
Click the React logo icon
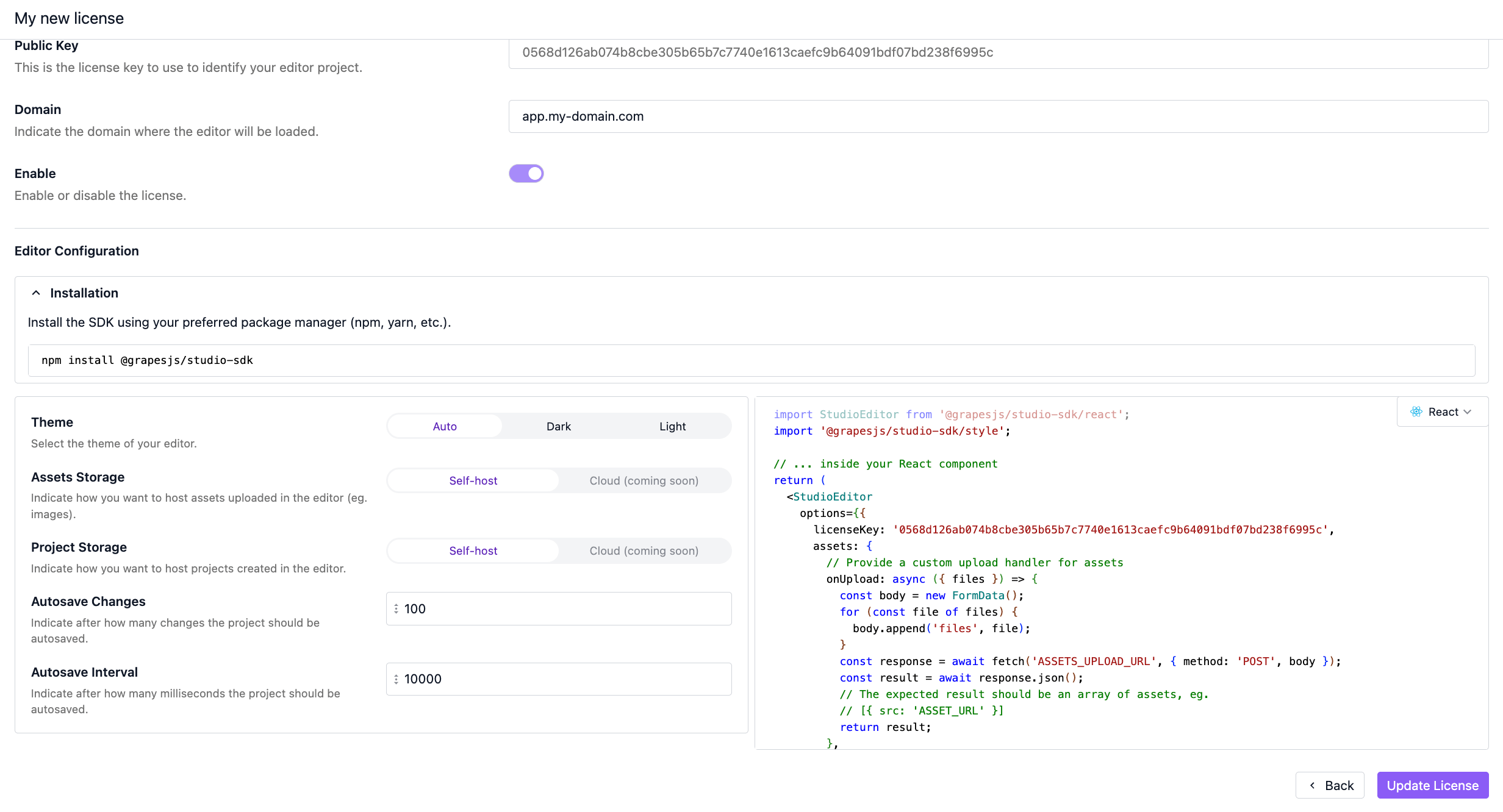click(x=1416, y=412)
